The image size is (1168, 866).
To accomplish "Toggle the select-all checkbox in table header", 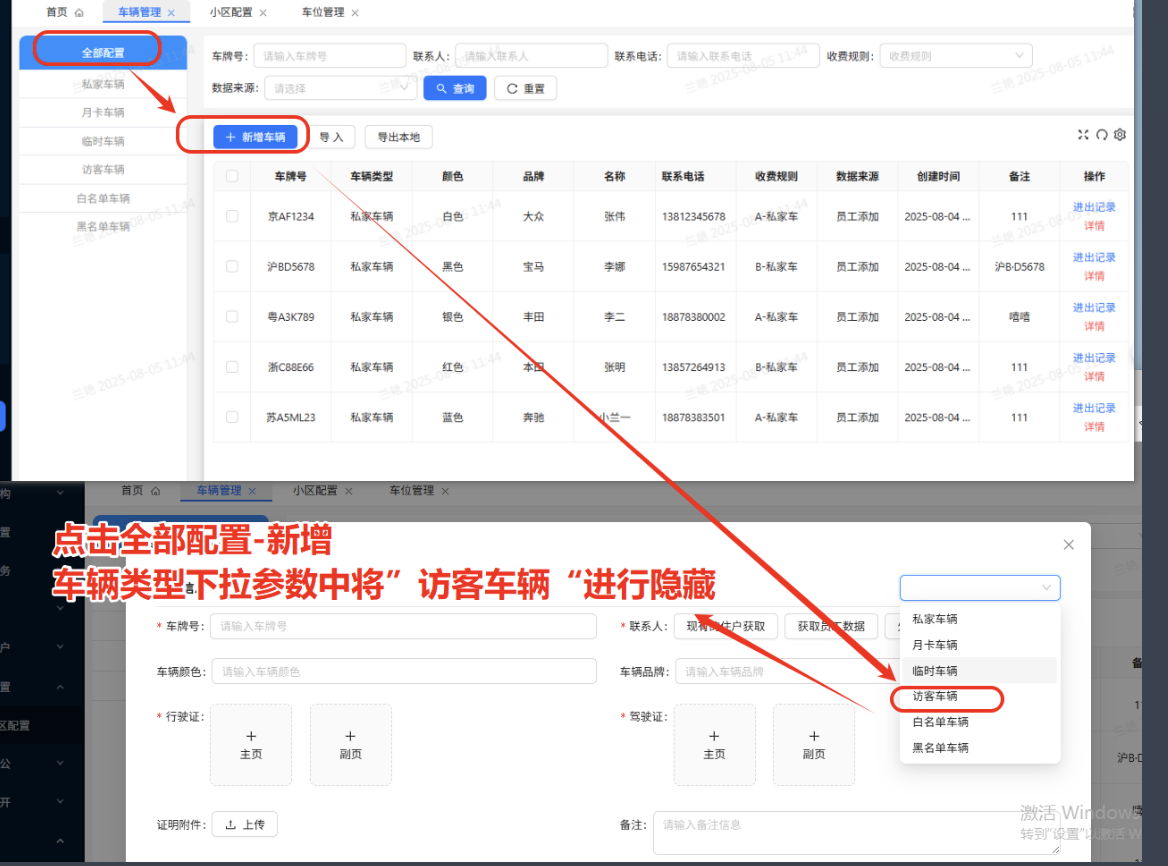I will [232, 176].
